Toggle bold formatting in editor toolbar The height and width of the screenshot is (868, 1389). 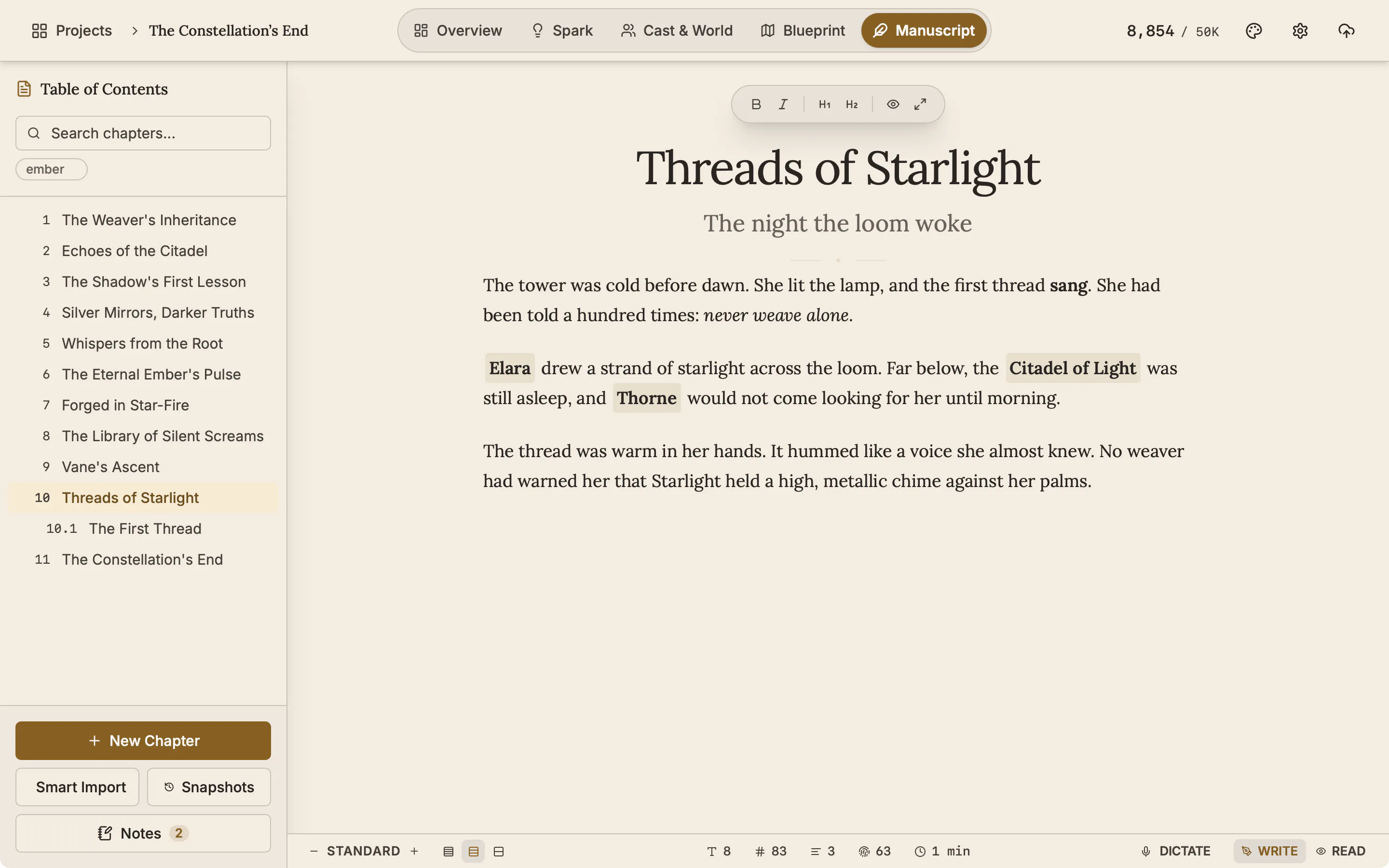[756, 104]
